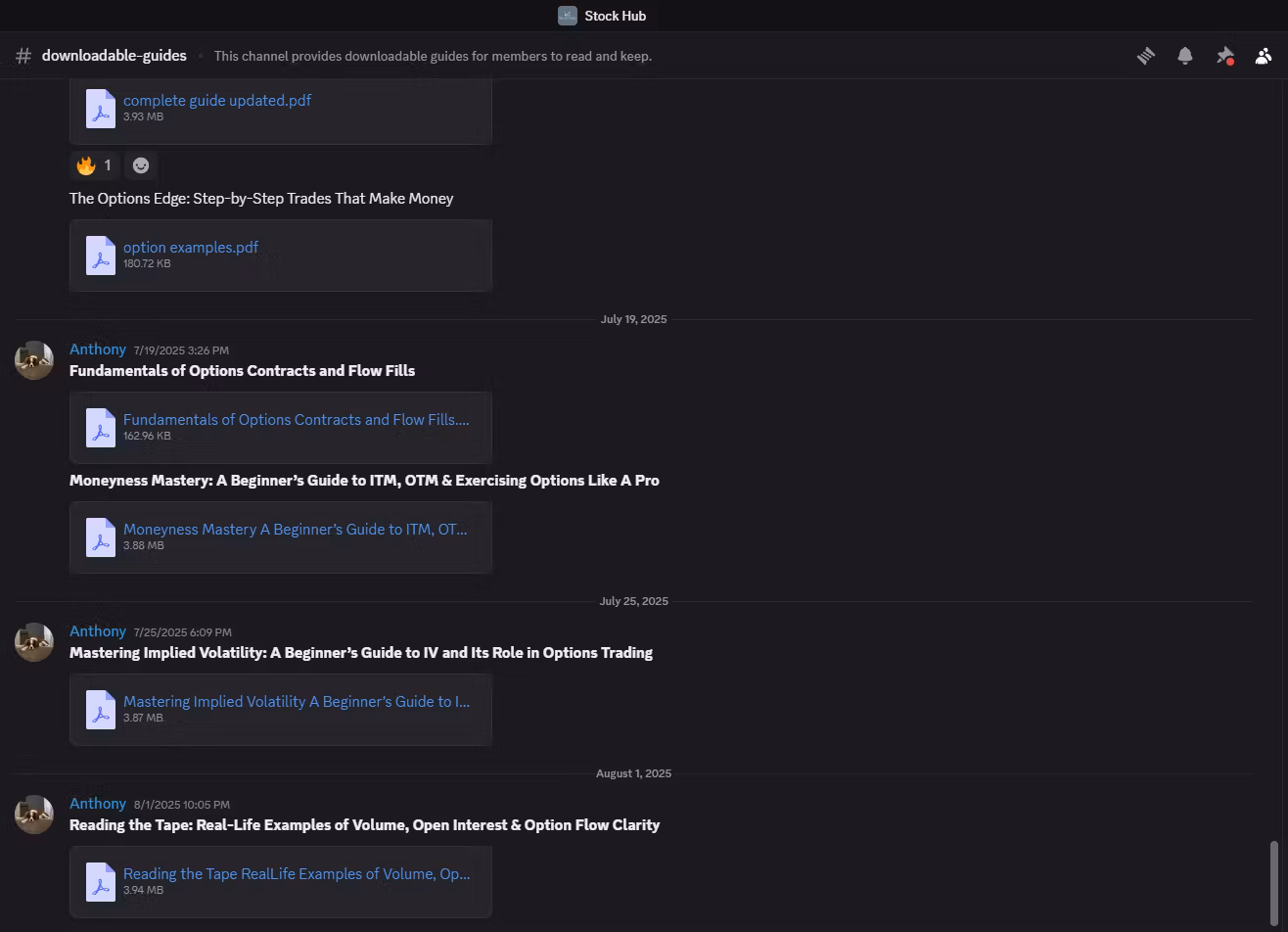1288x932 pixels.
Task: Click the PDF icon for Reading the Tape
Action: tap(101, 881)
